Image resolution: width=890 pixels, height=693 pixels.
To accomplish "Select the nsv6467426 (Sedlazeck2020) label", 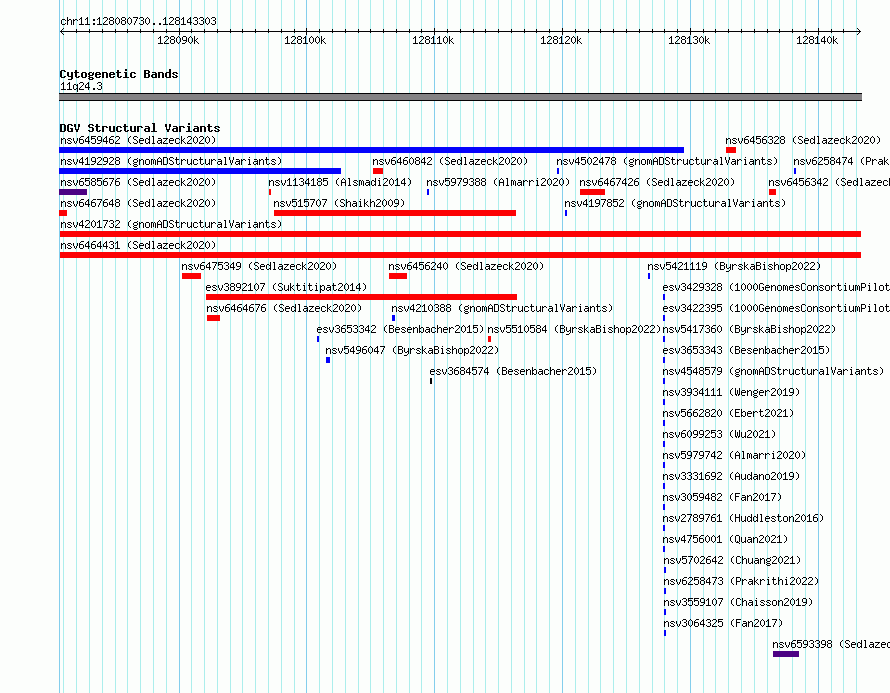I will (x=657, y=182).
